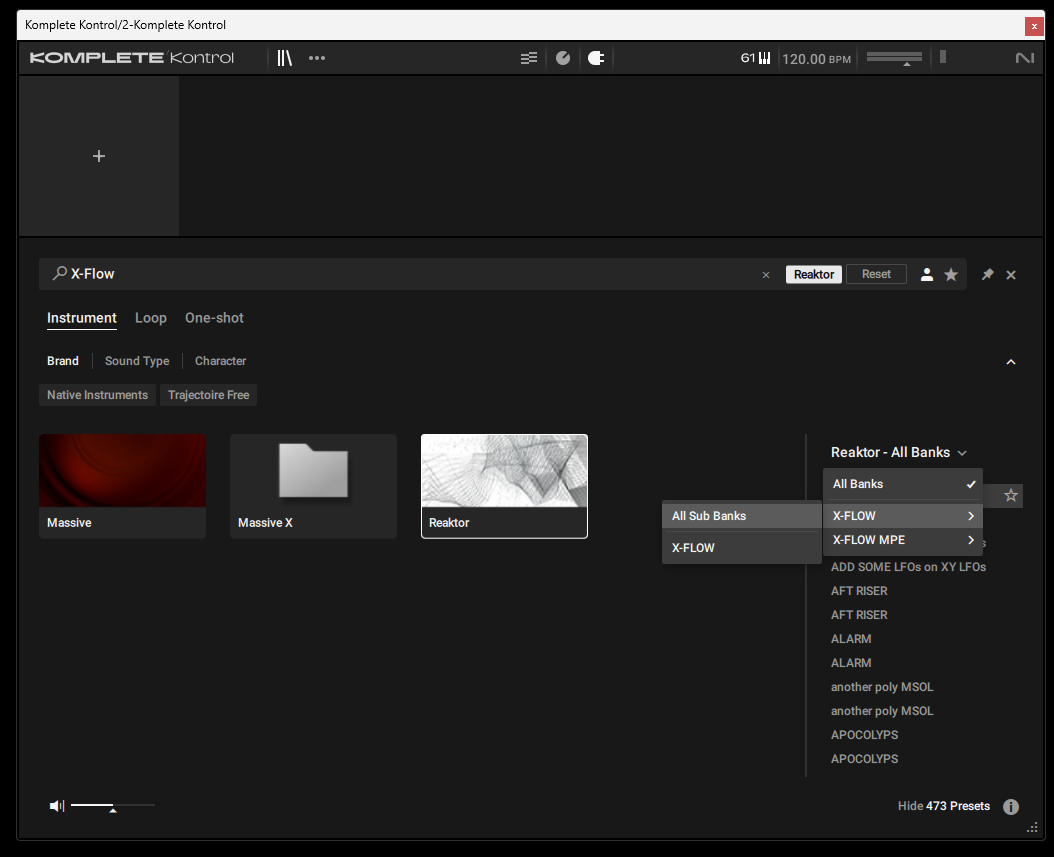Switch to the Instrument tab
The image size is (1054, 857).
pyautogui.click(x=81, y=318)
